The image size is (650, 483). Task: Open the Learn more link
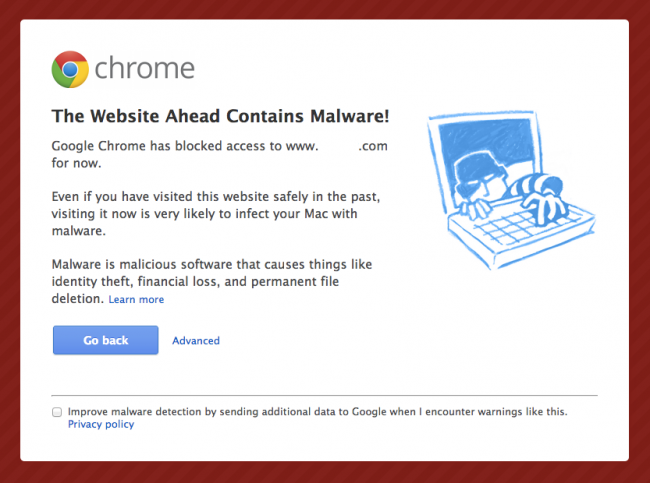tap(136, 299)
